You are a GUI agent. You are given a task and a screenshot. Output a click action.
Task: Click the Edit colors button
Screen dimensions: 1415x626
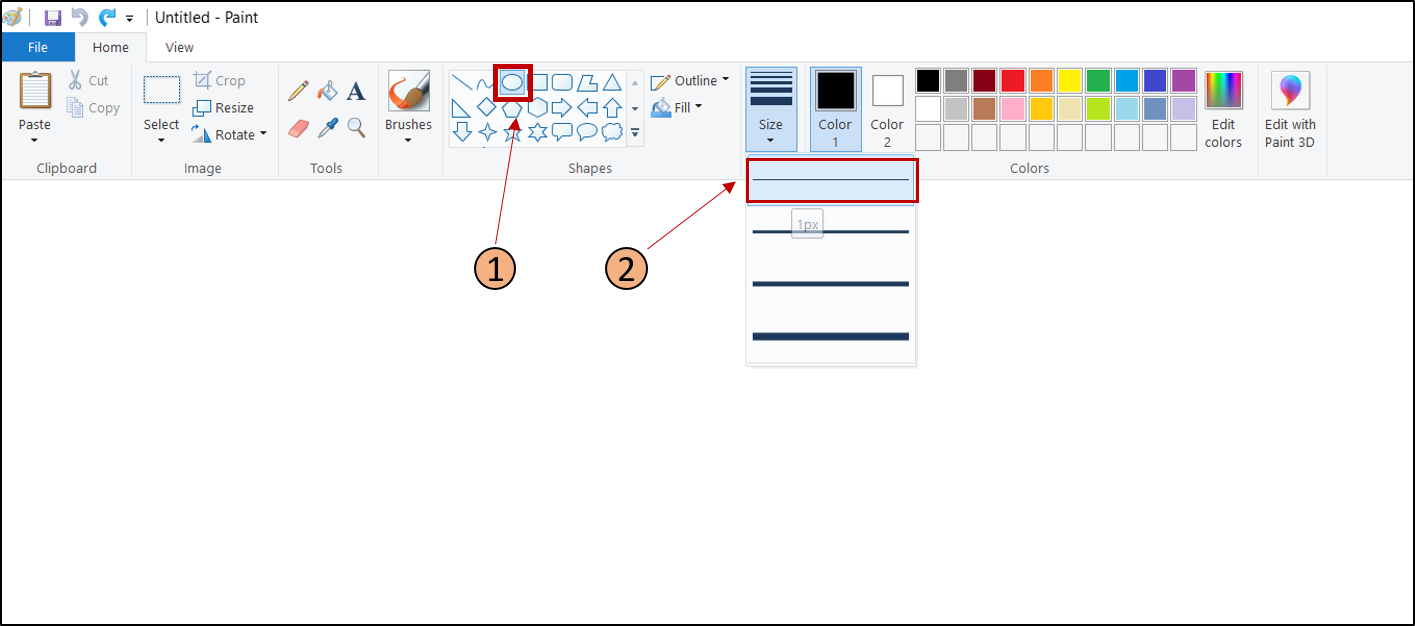coord(1223,110)
